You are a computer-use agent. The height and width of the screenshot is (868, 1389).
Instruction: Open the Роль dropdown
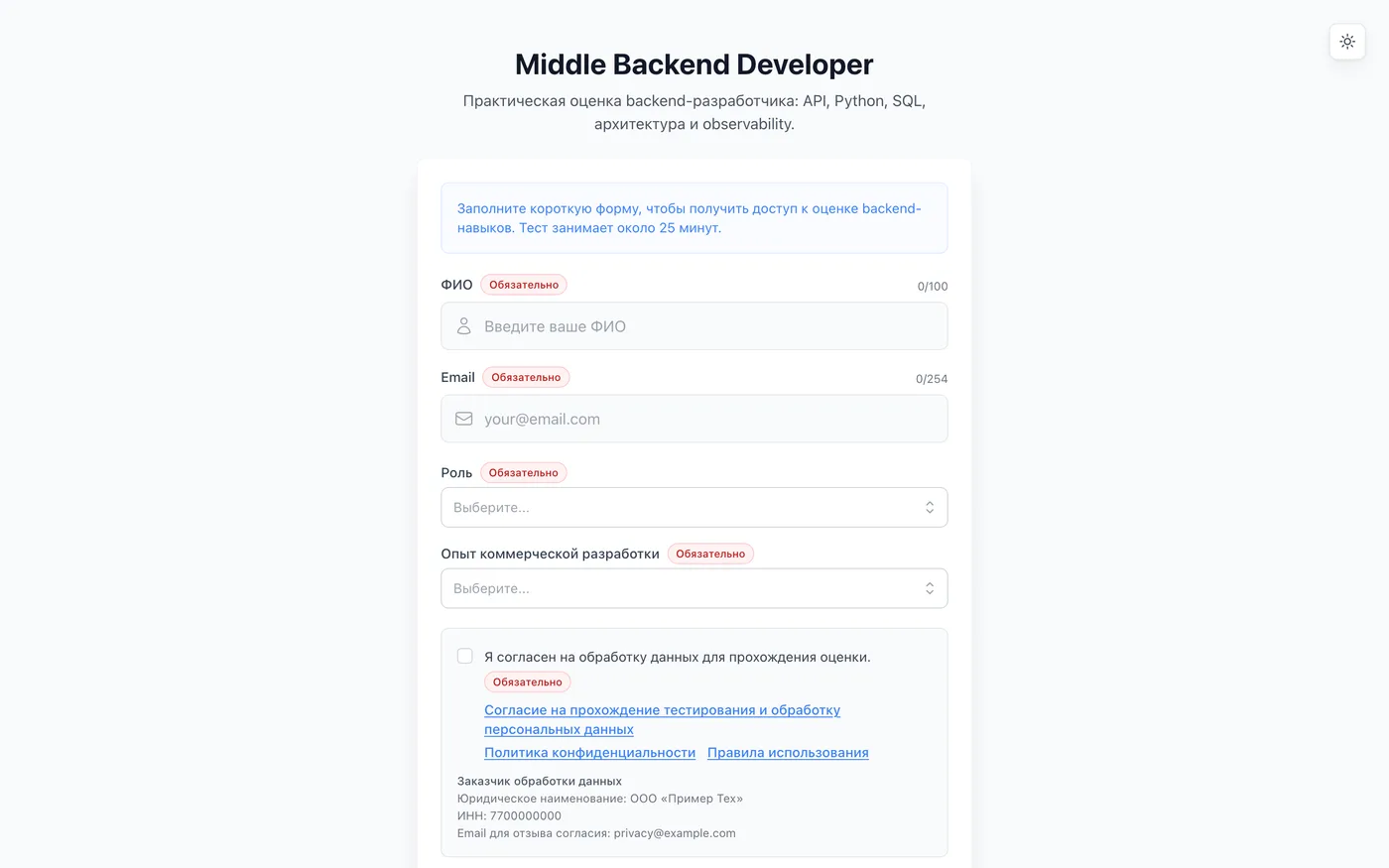pyautogui.click(x=694, y=507)
